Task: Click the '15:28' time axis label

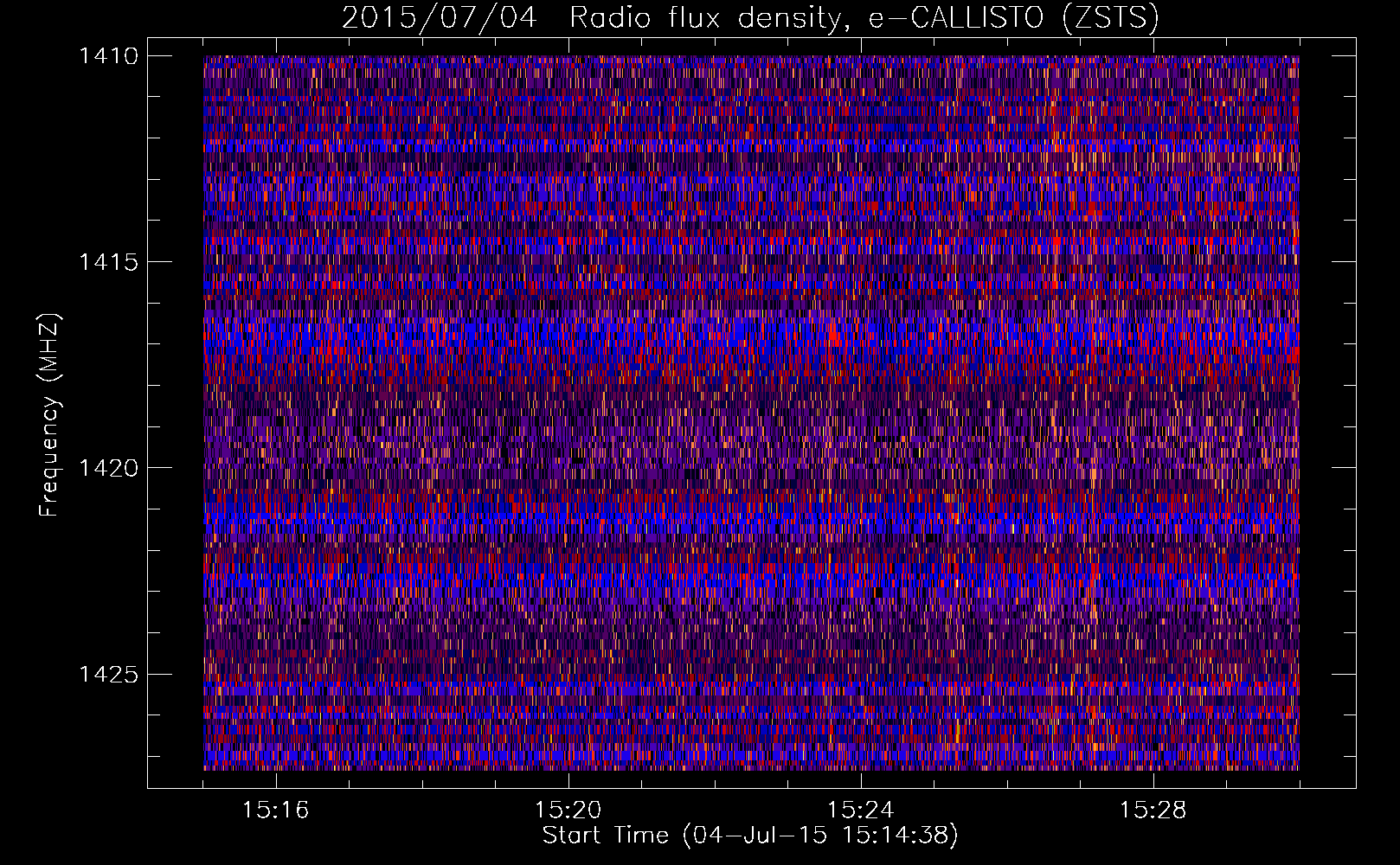Action: pyautogui.click(x=1153, y=811)
